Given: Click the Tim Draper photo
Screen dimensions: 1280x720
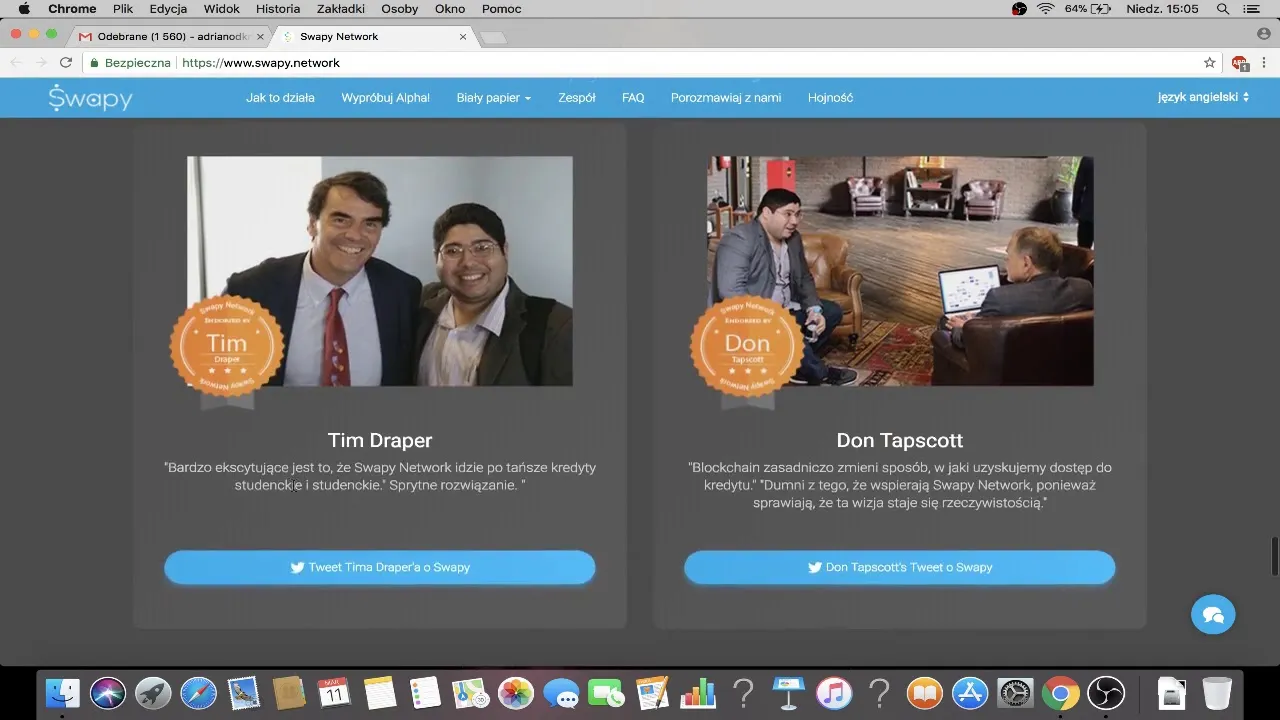Looking at the screenshot, I should point(380,271).
